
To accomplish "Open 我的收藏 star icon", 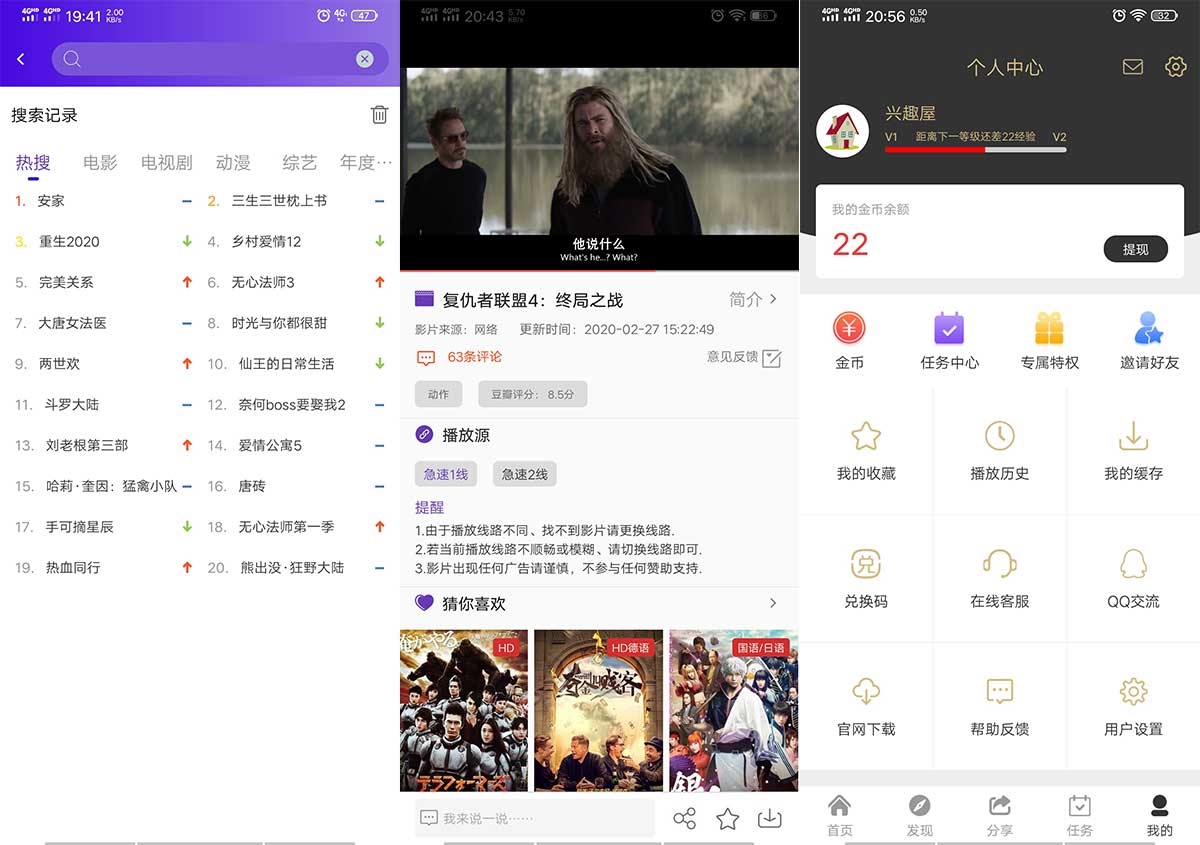I will pyautogui.click(x=866, y=436).
